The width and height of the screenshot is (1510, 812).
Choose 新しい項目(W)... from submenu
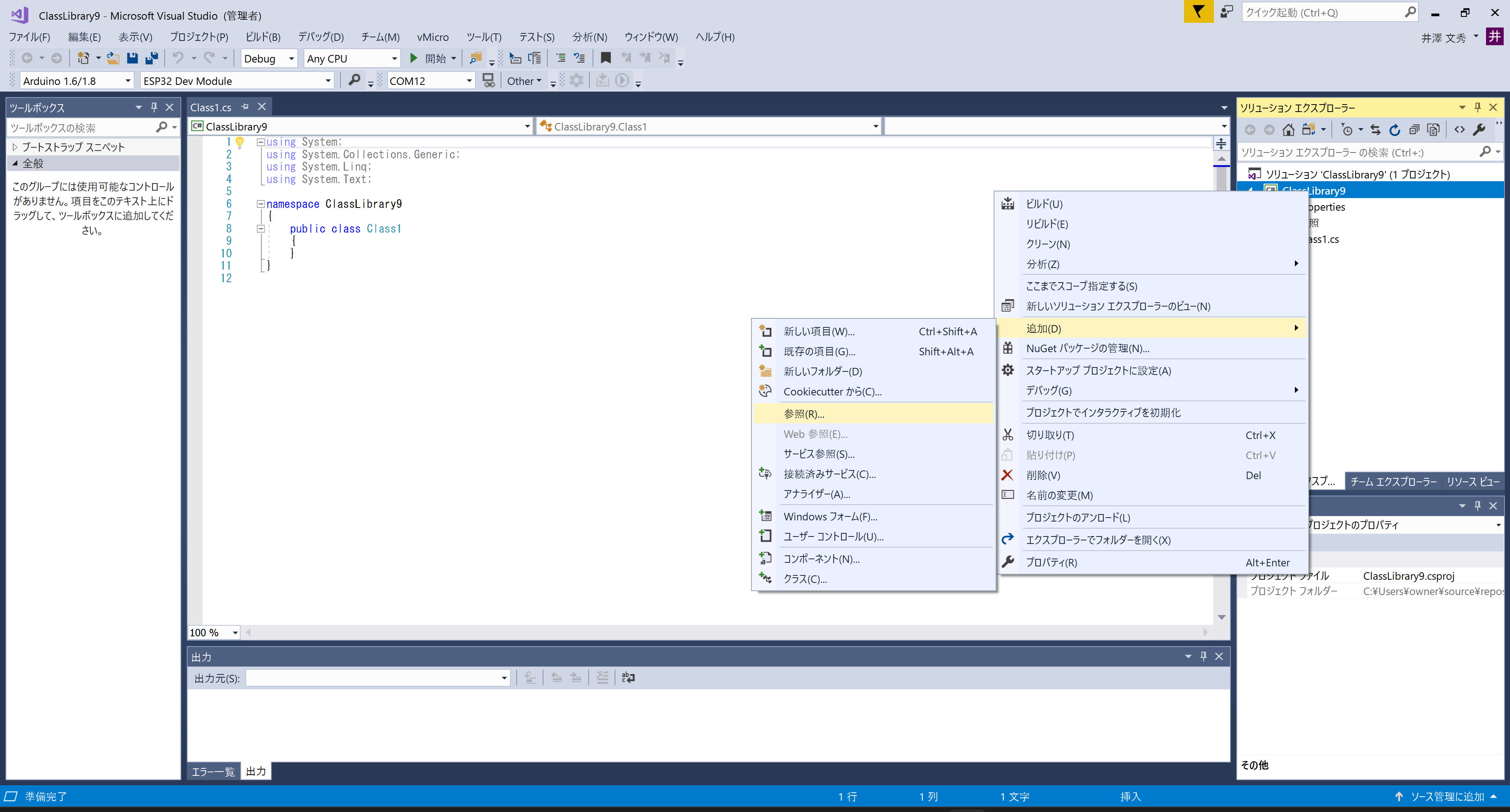coord(873,332)
